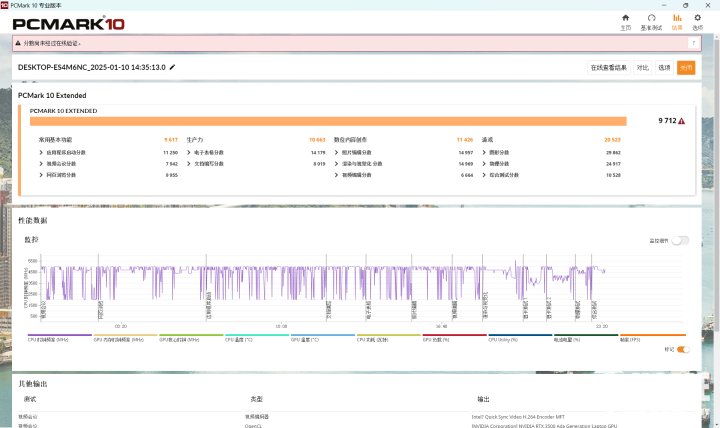Expand the 电子表格分数 row
Image resolution: width=720 pixels, height=428 pixels.
(189, 152)
